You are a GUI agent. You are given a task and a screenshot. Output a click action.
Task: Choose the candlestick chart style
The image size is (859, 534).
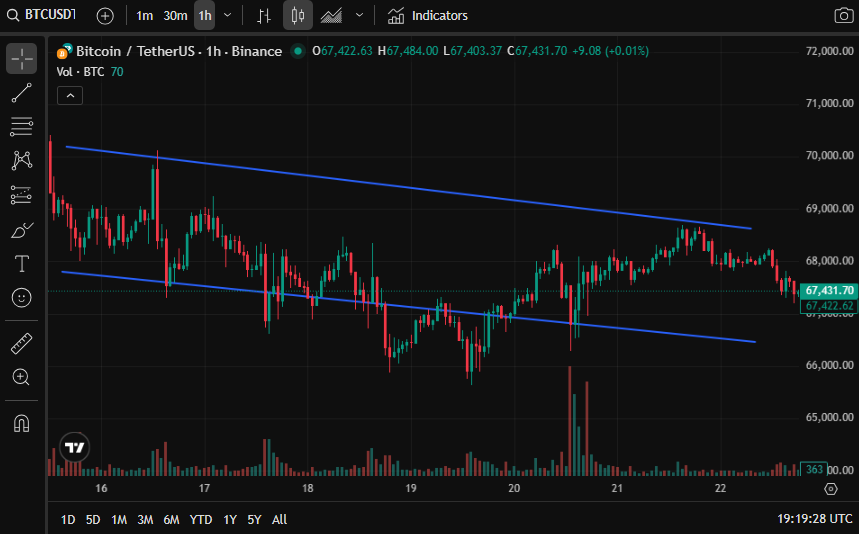click(x=298, y=15)
